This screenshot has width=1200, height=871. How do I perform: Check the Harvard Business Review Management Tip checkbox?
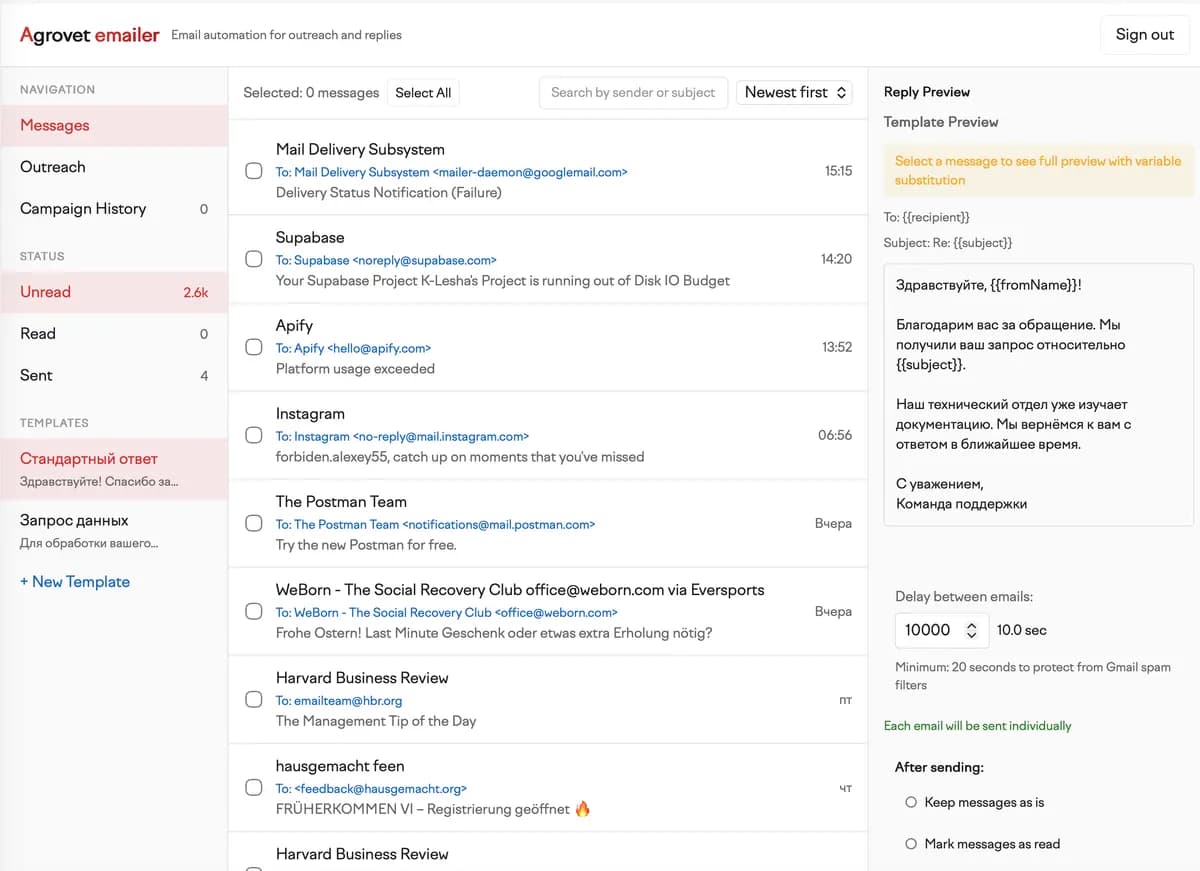click(x=254, y=699)
